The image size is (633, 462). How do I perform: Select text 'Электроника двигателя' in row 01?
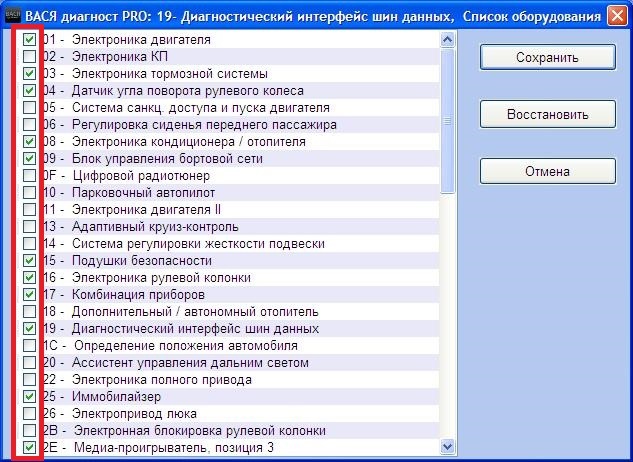(x=141, y=40)
